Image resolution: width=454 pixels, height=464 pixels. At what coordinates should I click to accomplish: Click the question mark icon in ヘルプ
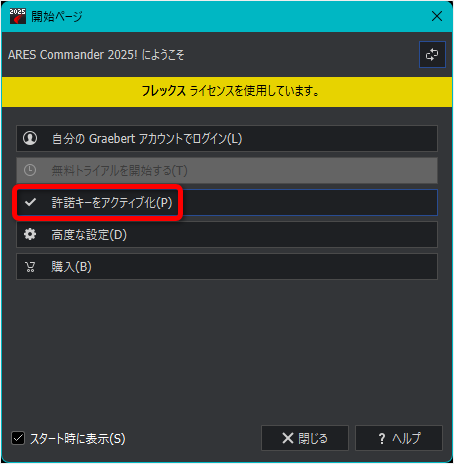pos(382,438)
